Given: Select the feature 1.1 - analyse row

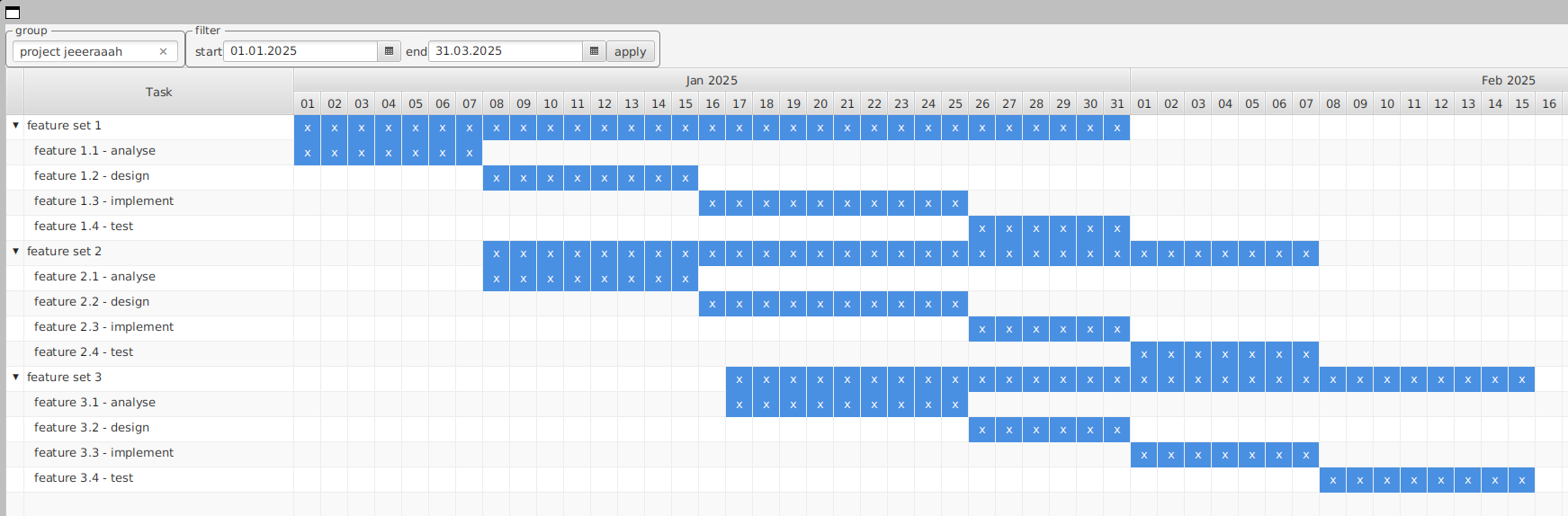Looking at the screenshot, I should click(94, 151).
